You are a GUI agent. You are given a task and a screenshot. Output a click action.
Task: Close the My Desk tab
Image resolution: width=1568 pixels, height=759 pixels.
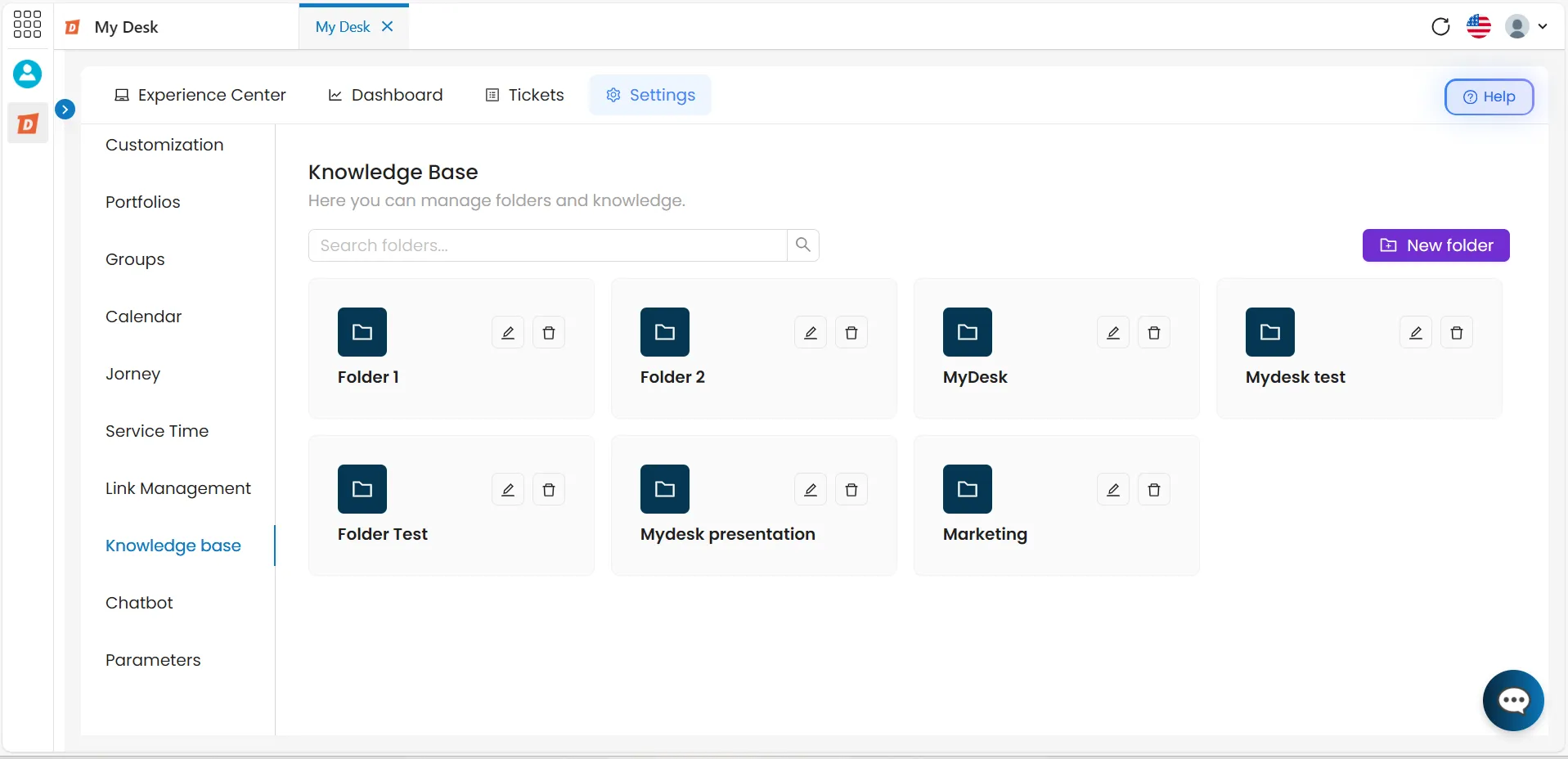pos(388,26)
